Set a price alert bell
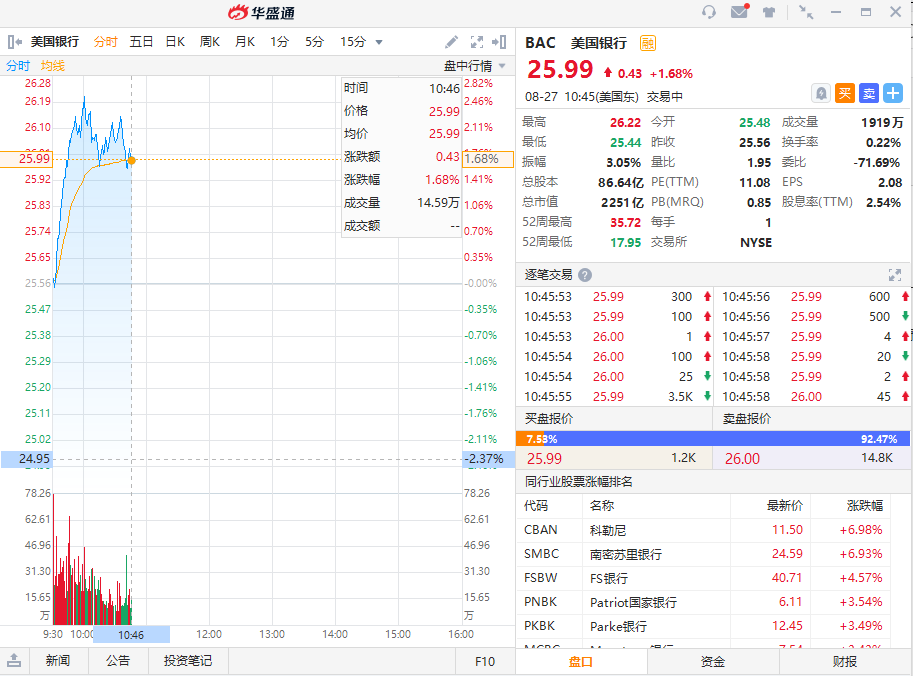This screenshot has width=913, height=676. point(821,93)
